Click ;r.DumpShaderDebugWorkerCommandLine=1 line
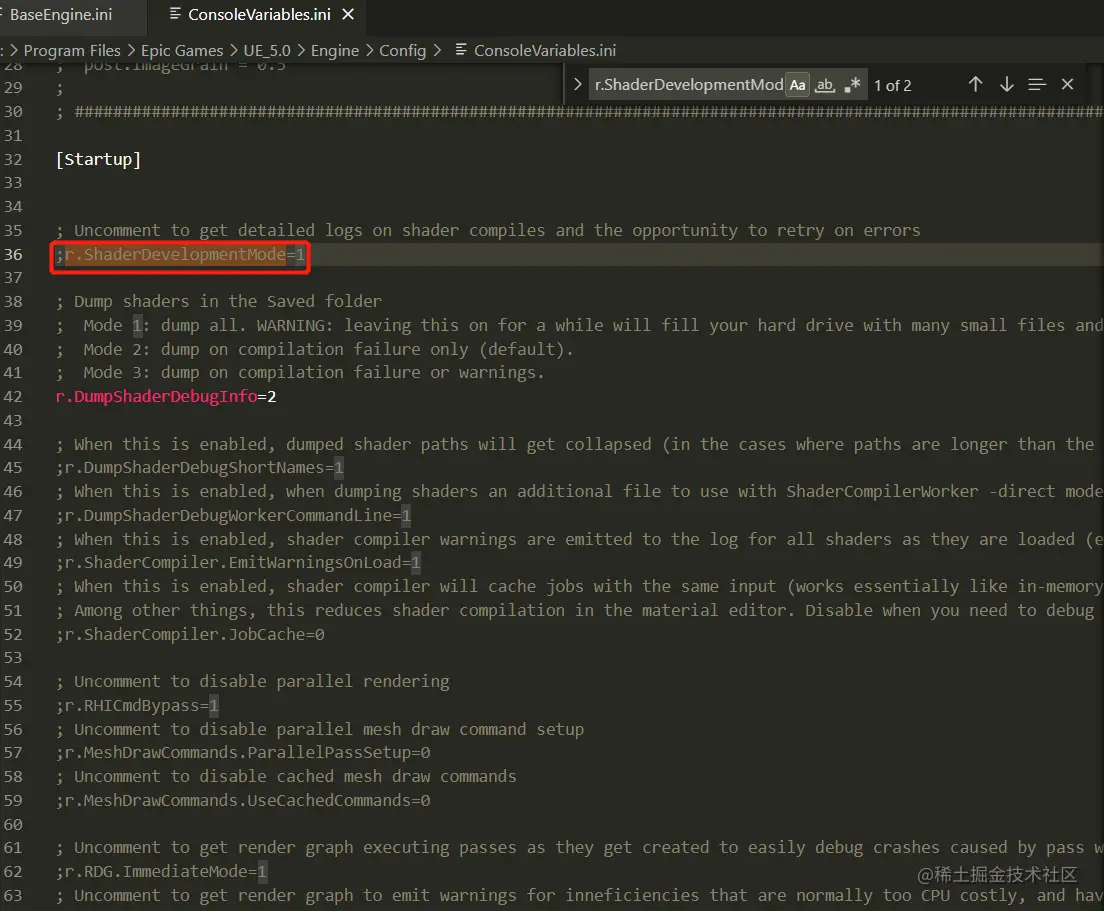 234,515
